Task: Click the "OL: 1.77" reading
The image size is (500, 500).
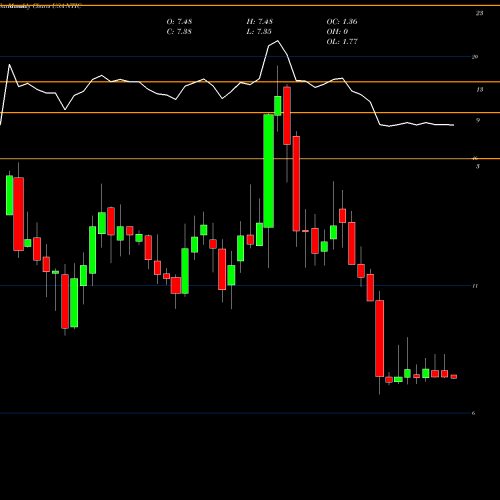Action: tap(342, 41)
